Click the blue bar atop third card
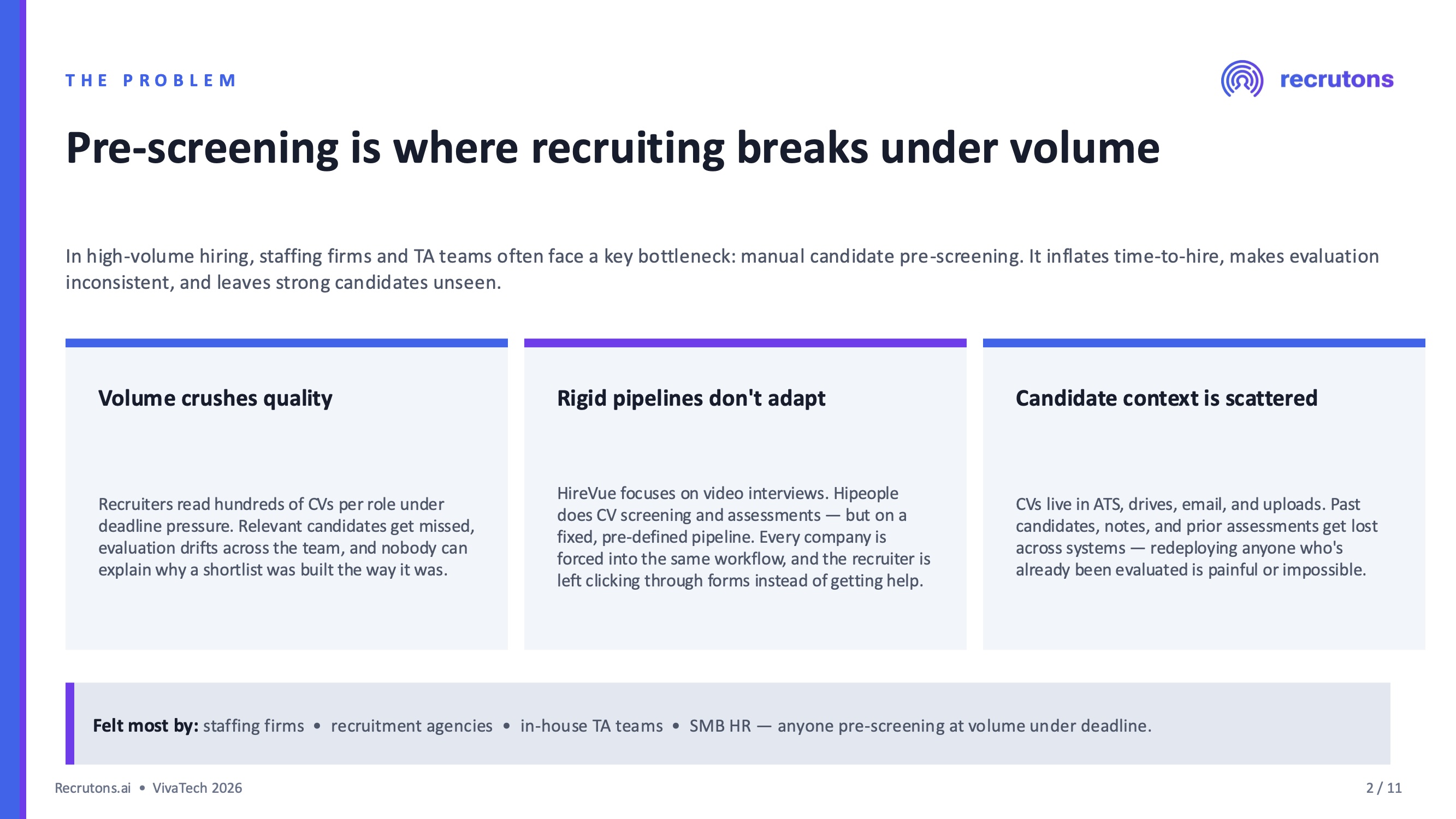1456x819 pixels. pos(1204,343)
